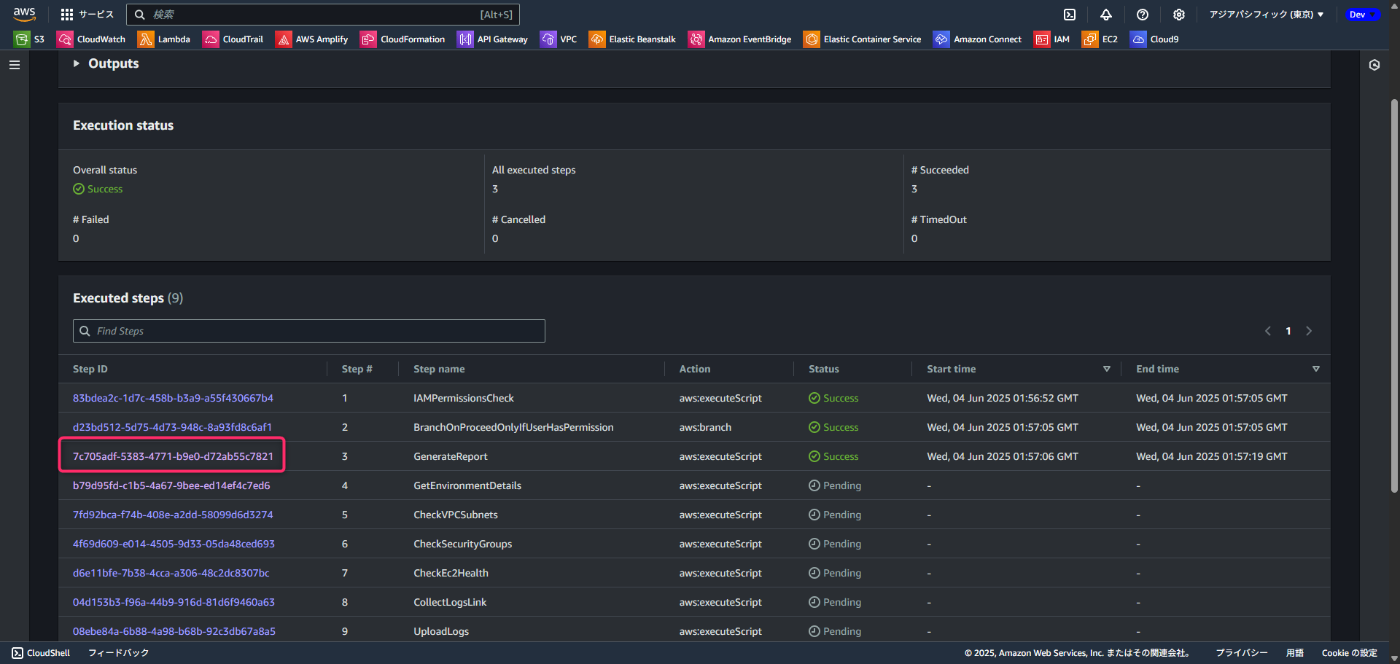Open IAM shortcut
Screen dimensions: 1400x664
pyautogui.click(x=1052, y=39)
